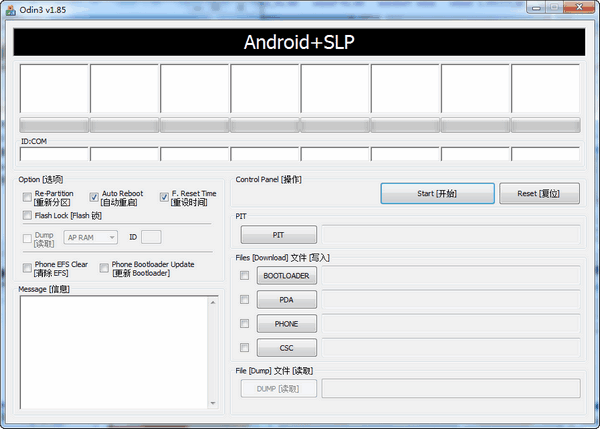Toggle the F. Reset Time checkbox
This screenshot has width=600, height=429.
click(x=164, y=198)
